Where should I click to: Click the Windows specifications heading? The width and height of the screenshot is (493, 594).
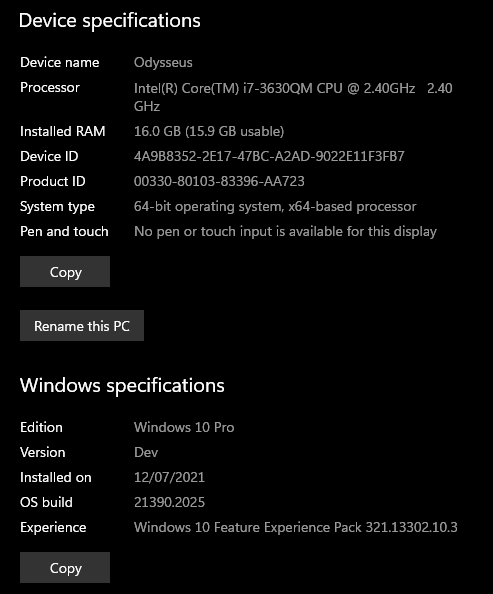coord(122,386)
